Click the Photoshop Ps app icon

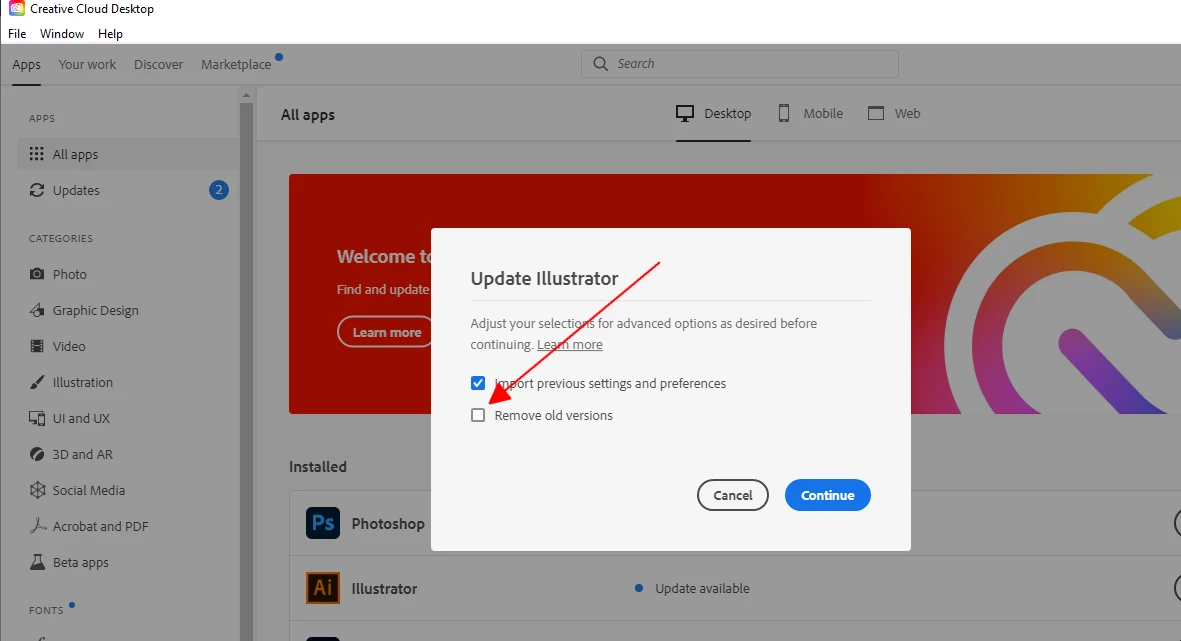(322, 523)
